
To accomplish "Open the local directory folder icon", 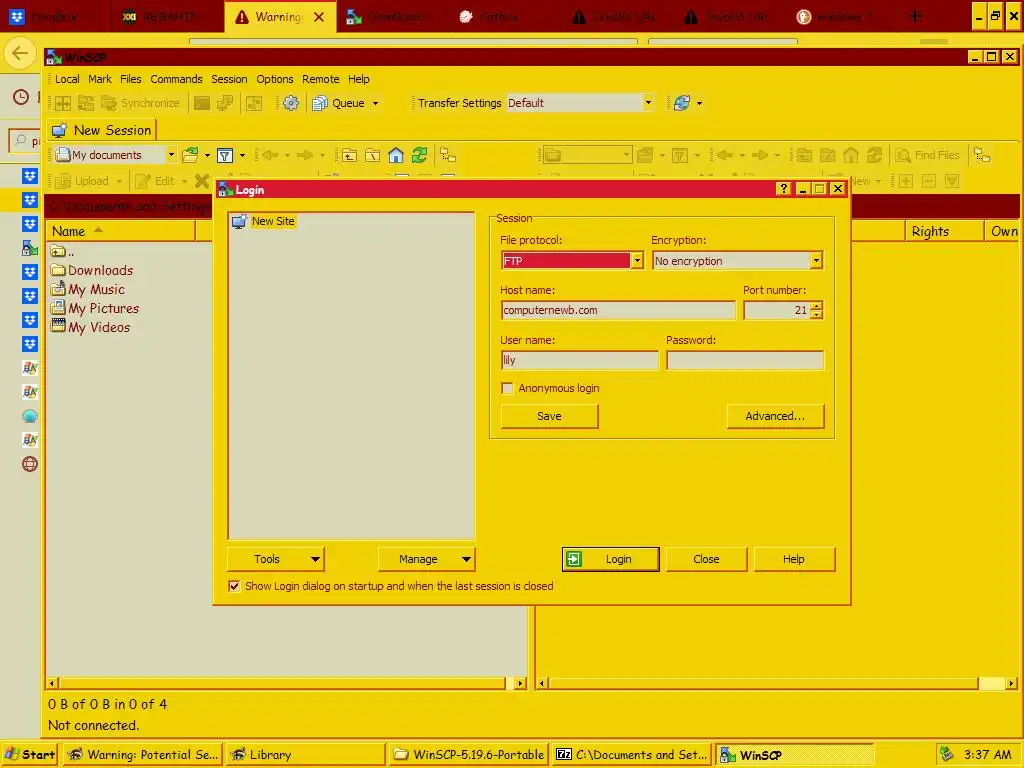I will [190, 155].
